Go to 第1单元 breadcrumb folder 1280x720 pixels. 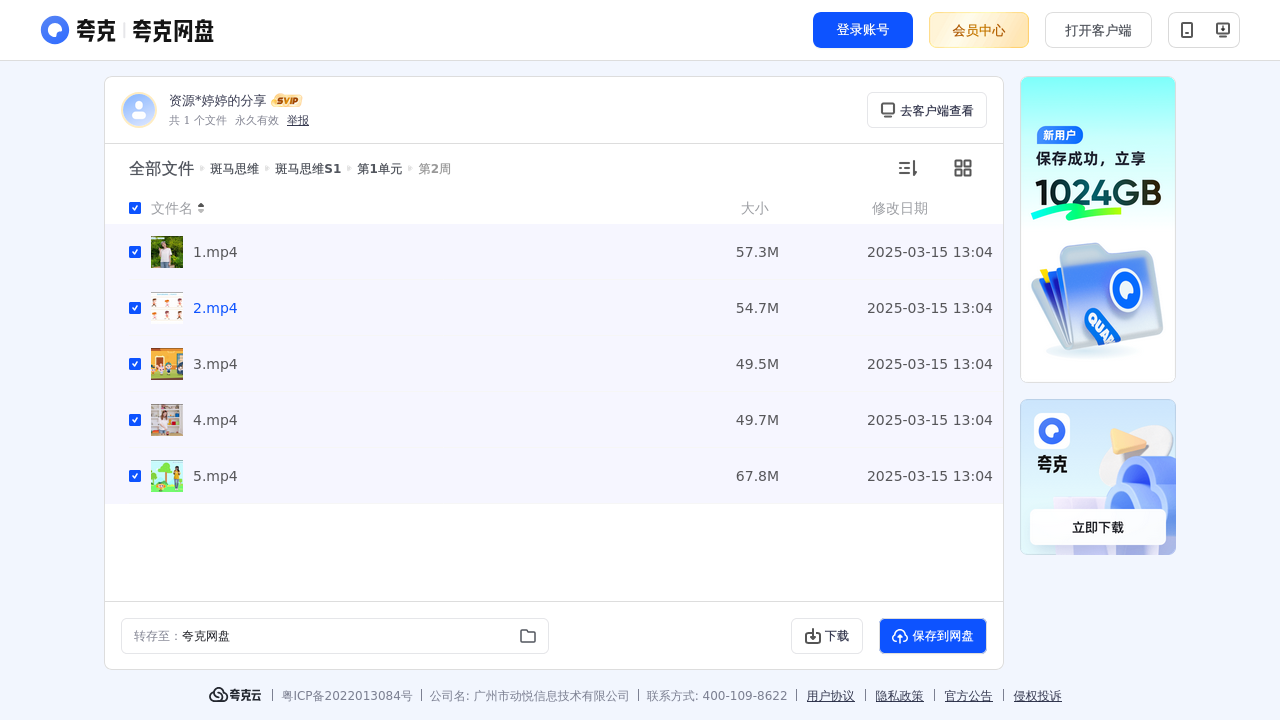coord(379,169)
